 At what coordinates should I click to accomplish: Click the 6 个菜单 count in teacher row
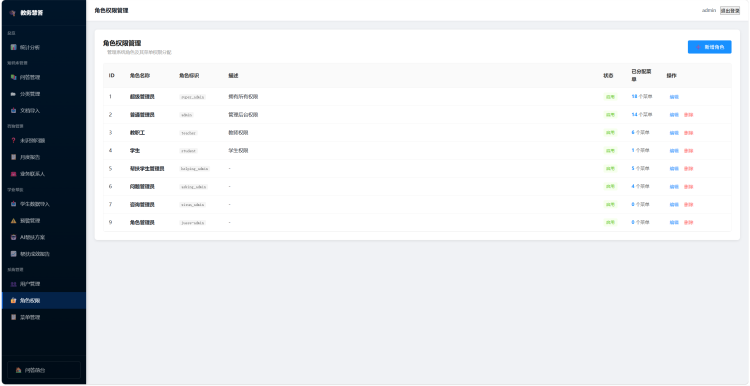[x=640, y=132]
